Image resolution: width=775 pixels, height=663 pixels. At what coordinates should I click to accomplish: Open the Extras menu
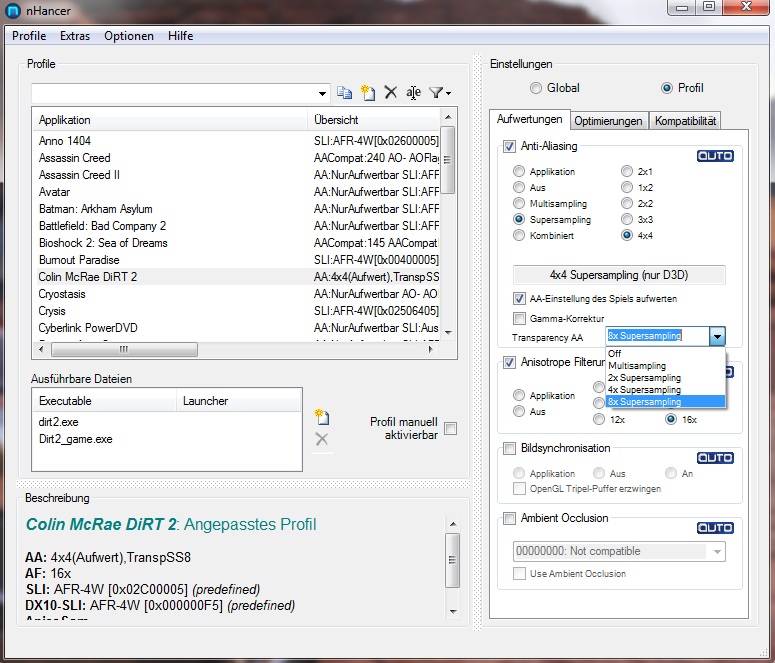tap(75, 36)
